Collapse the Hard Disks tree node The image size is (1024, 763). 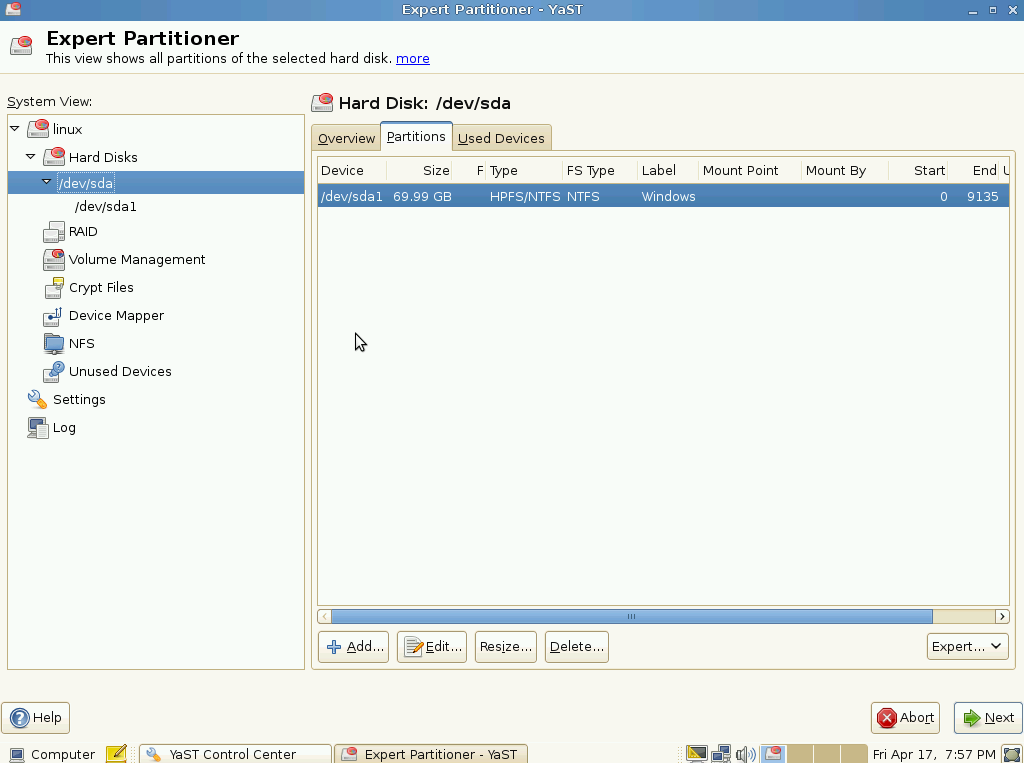(31, 156)
